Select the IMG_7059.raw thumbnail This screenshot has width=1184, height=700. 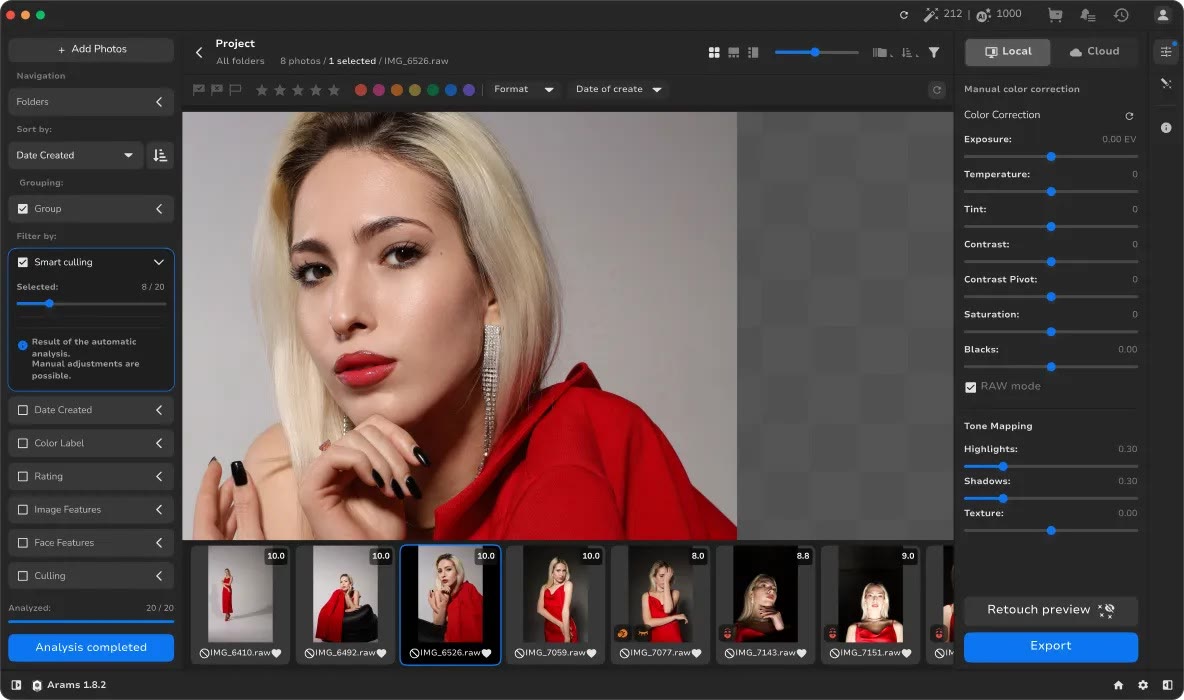click(555, 604)
